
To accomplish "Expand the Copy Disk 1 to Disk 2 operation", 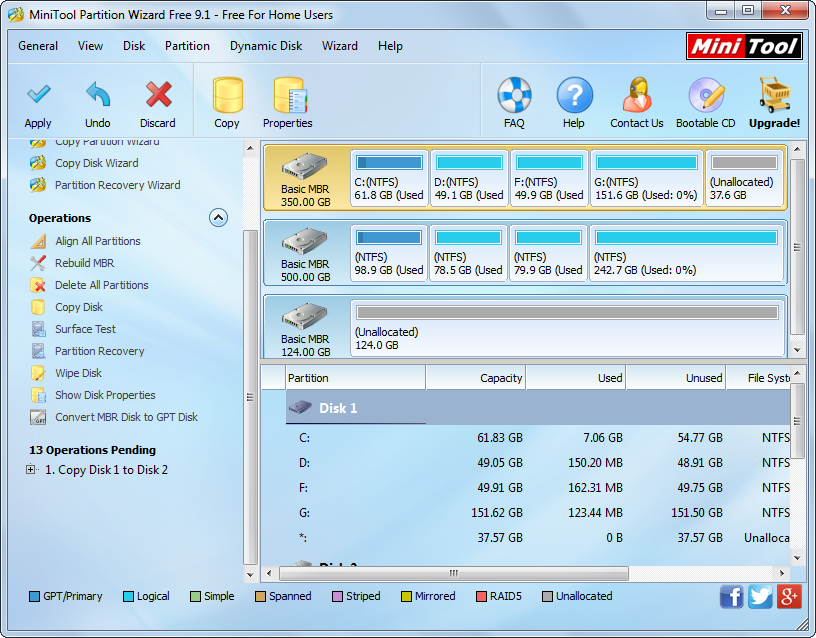I will point(31,469).
